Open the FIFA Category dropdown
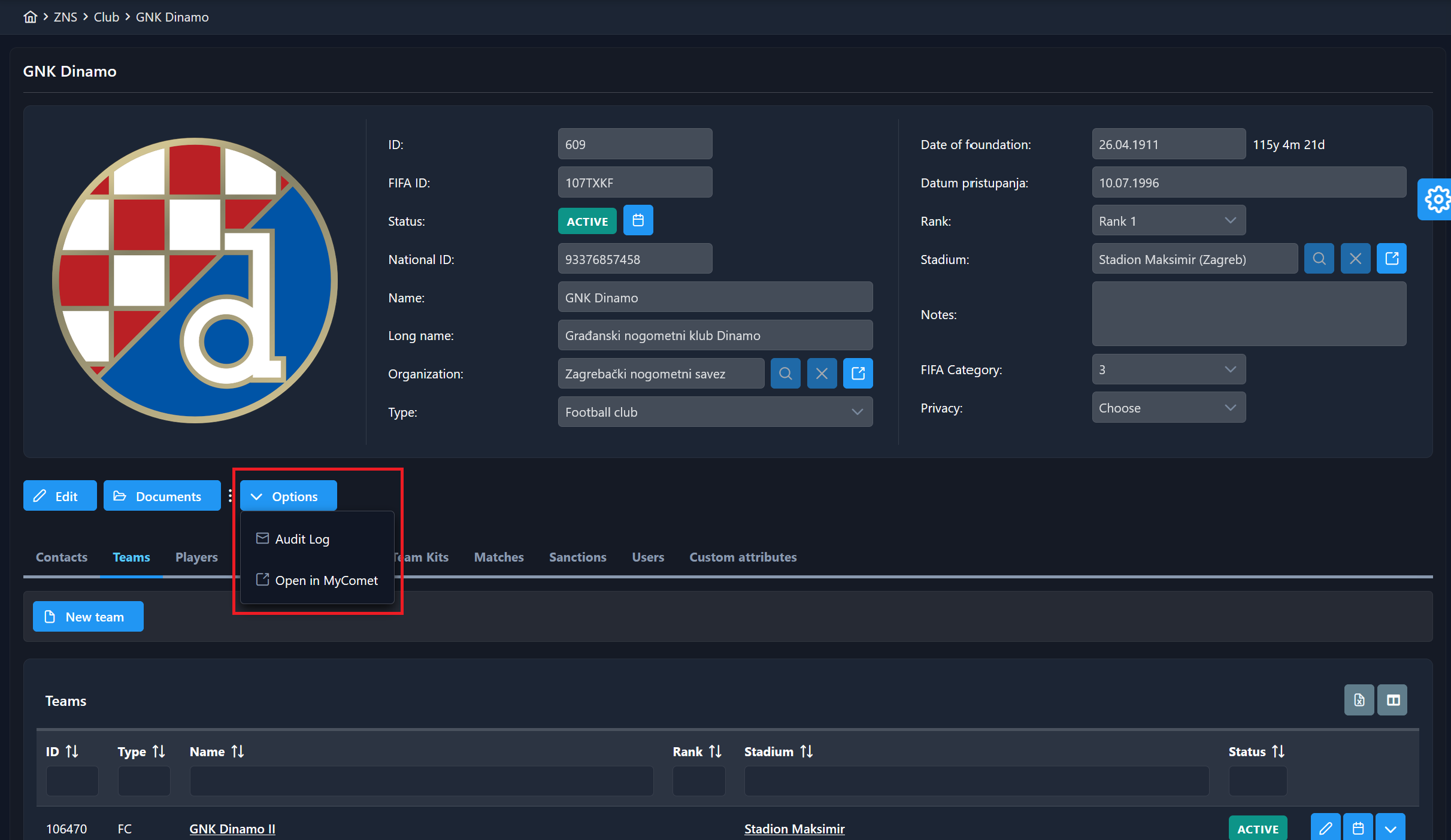The height and width of the screenshot is (840, 1451). pos(1168,369)
